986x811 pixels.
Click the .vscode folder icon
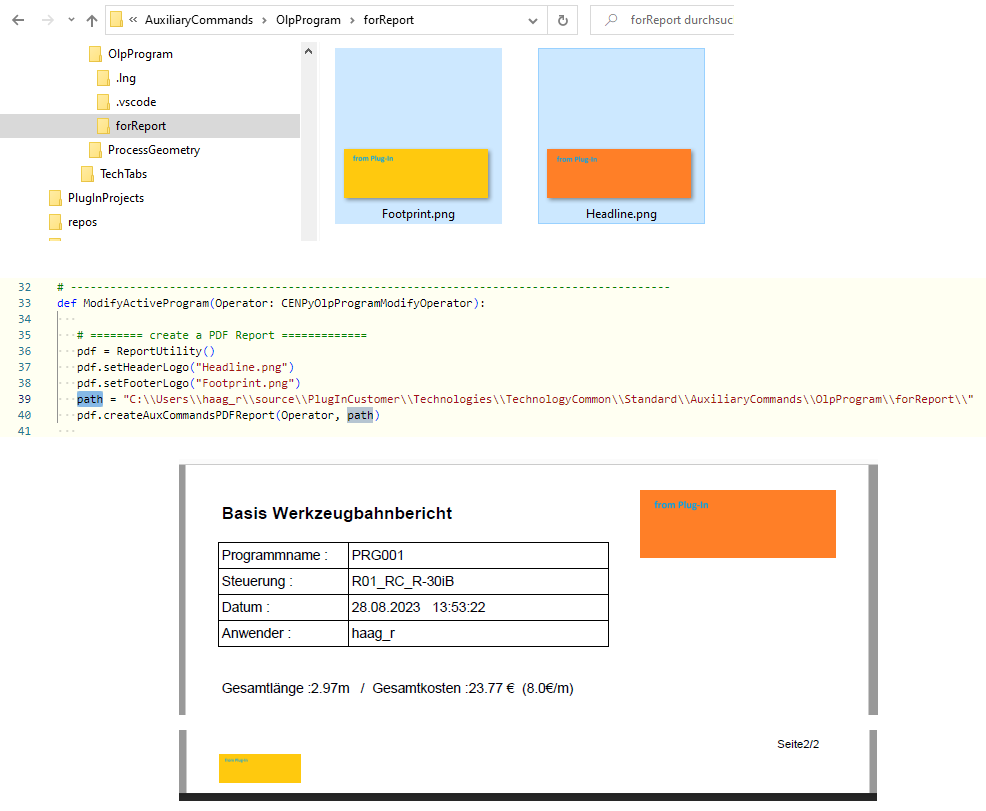[x=103, y=102]
